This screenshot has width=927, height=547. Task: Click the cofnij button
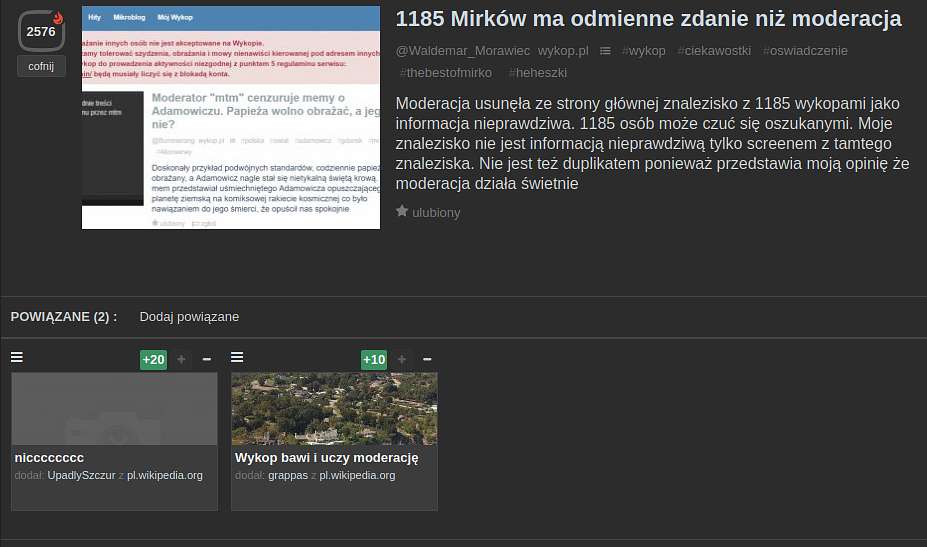coord(41,66)
